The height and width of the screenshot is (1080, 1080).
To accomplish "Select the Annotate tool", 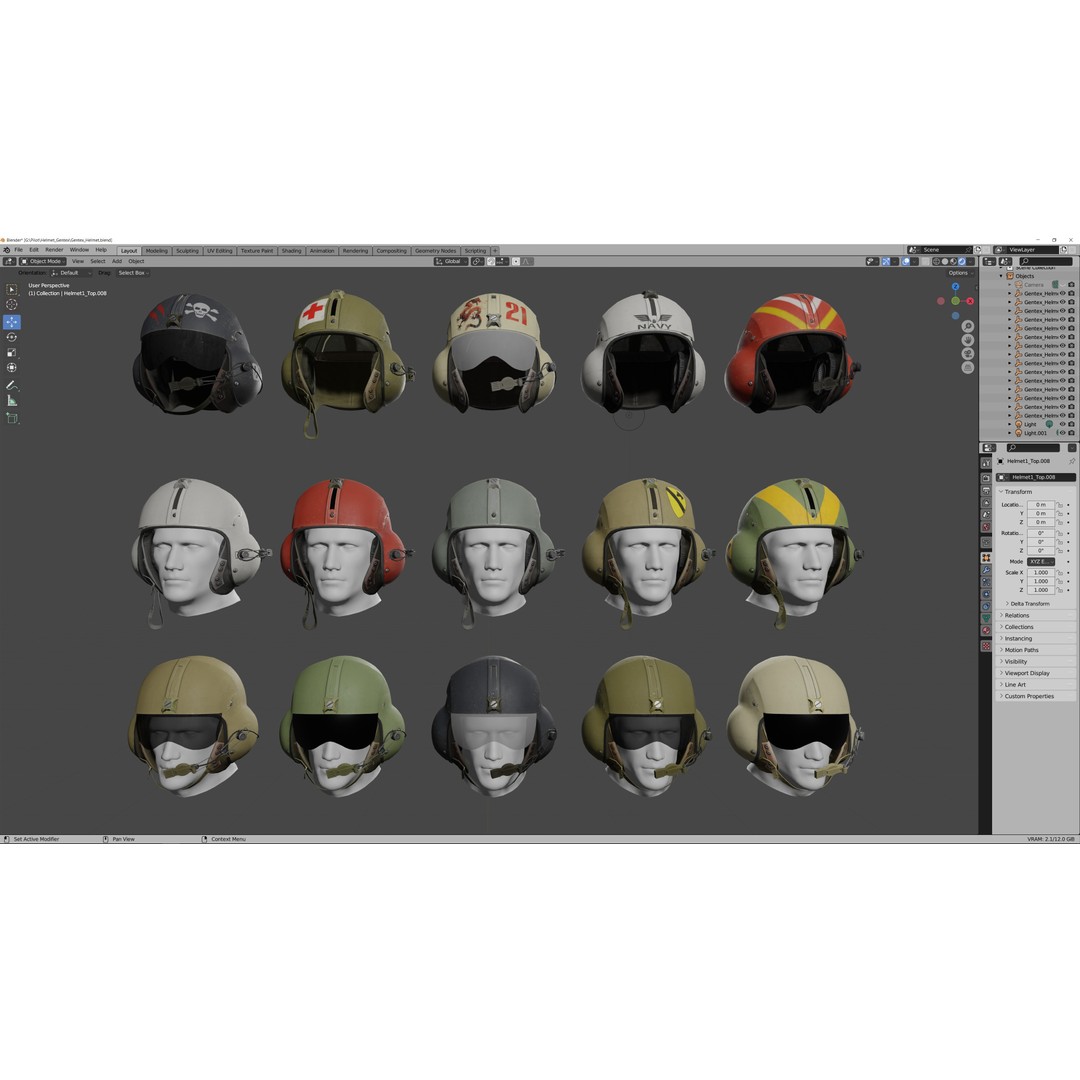I will (x=12, y=383).
